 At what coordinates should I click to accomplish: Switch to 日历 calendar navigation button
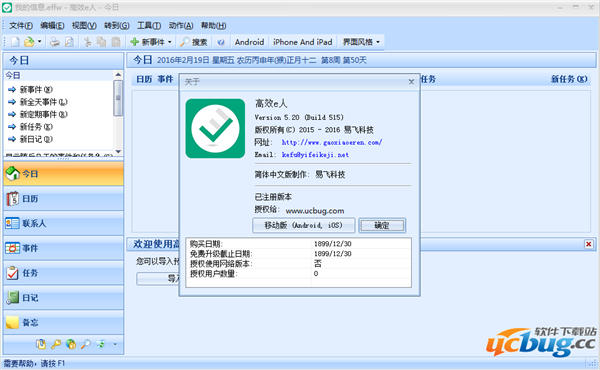tap(63, 199)
